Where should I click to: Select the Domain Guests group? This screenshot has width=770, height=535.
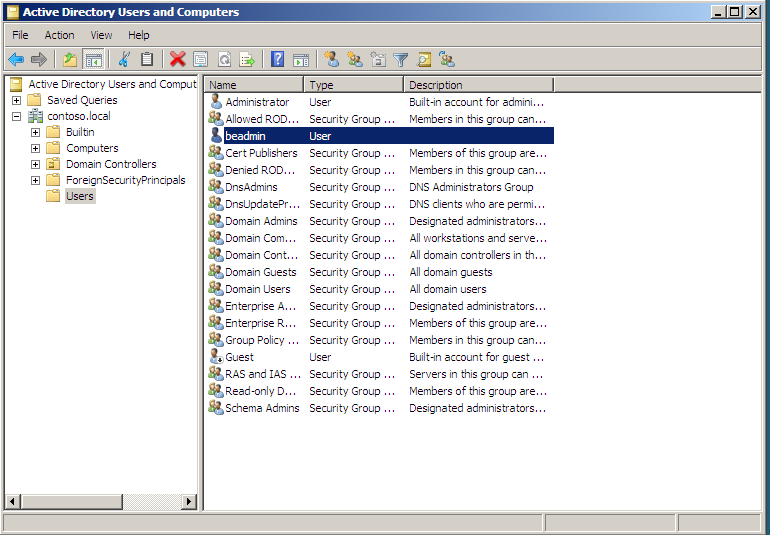tap(261, 272)
